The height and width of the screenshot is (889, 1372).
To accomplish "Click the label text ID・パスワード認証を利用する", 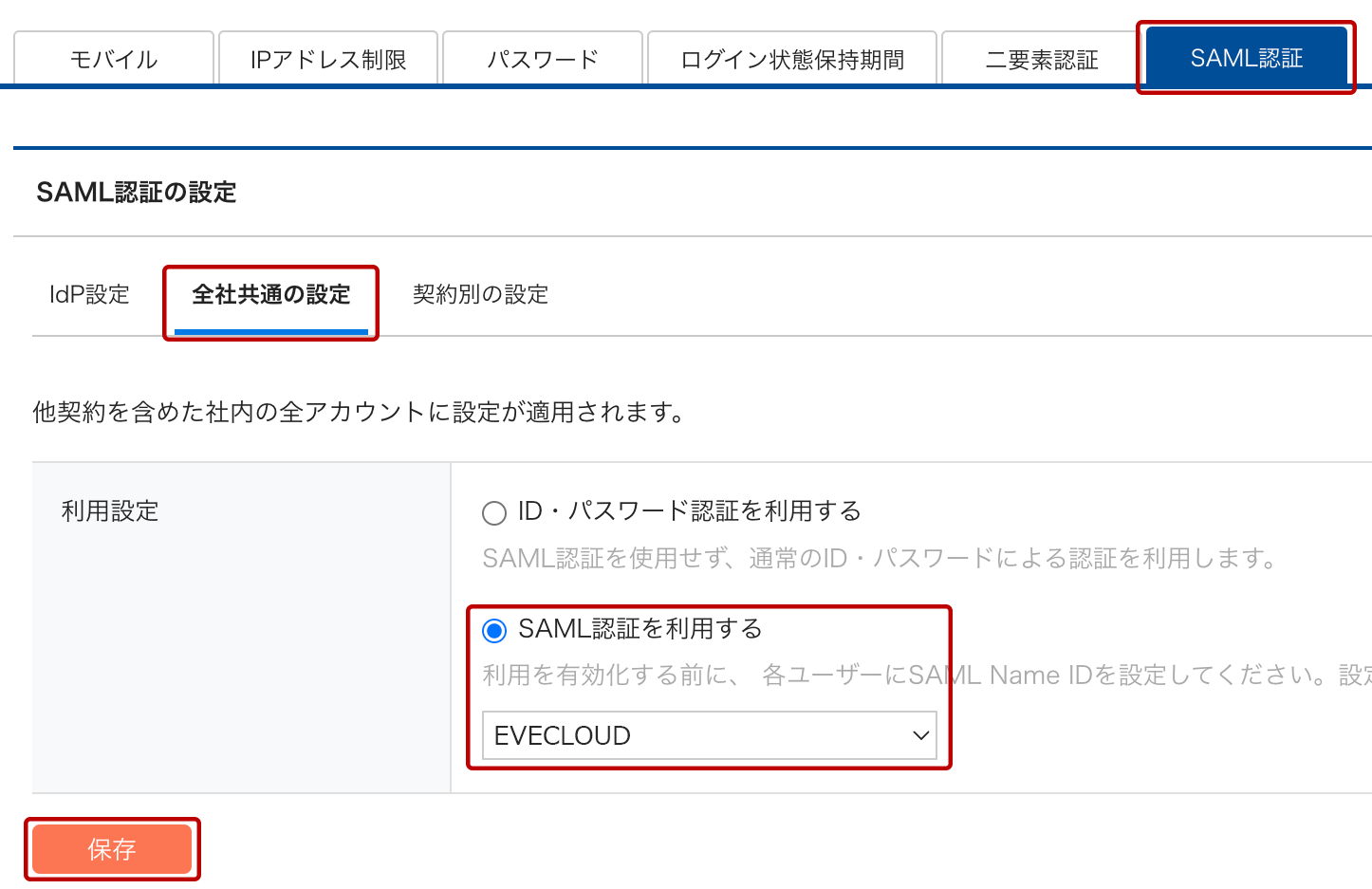I will [689, 511].
